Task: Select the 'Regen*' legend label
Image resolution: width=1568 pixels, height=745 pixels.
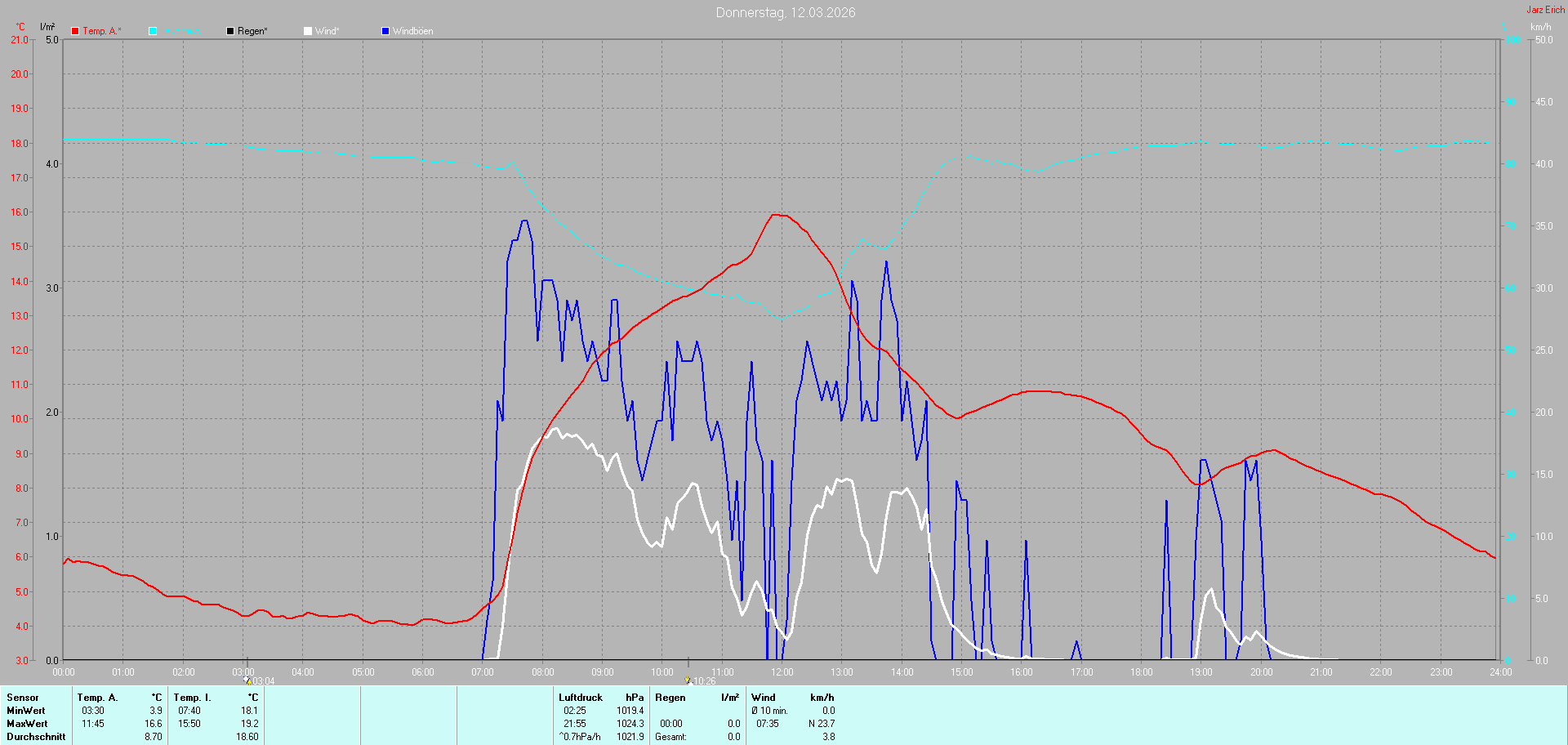Action: pyautogui.click(x=253, y=31)
